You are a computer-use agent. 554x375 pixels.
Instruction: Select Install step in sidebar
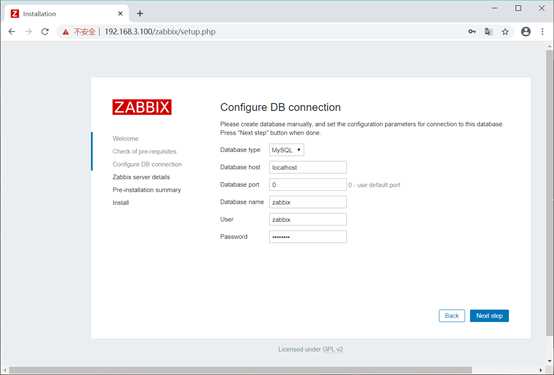[120, 203]
